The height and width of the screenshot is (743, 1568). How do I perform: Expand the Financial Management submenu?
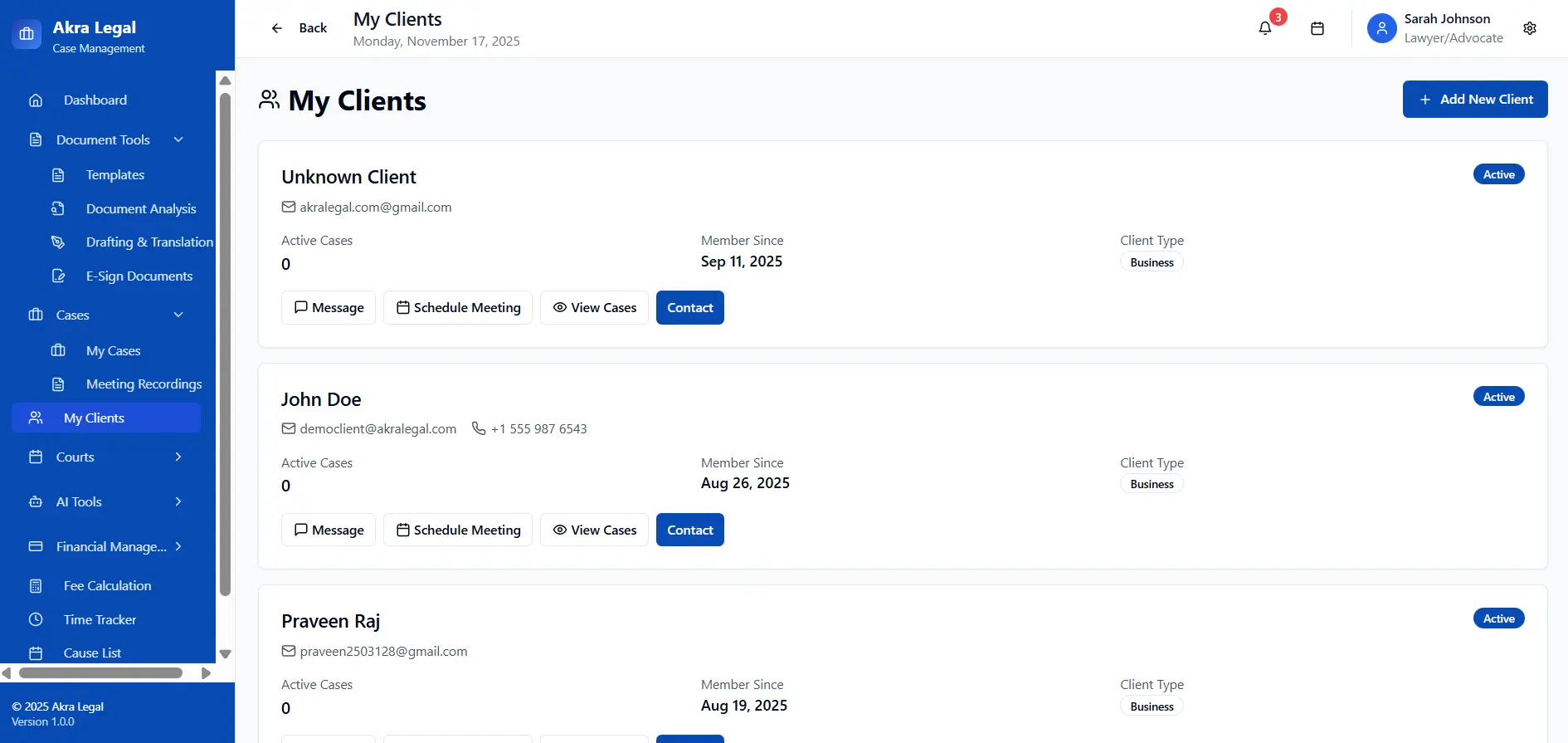tap(178, 546)
